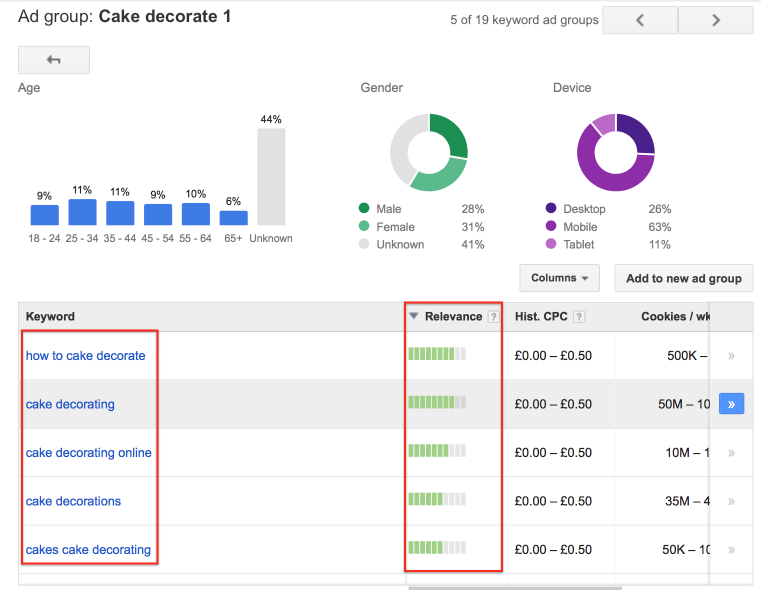Click the Gender donut chart

429,152
